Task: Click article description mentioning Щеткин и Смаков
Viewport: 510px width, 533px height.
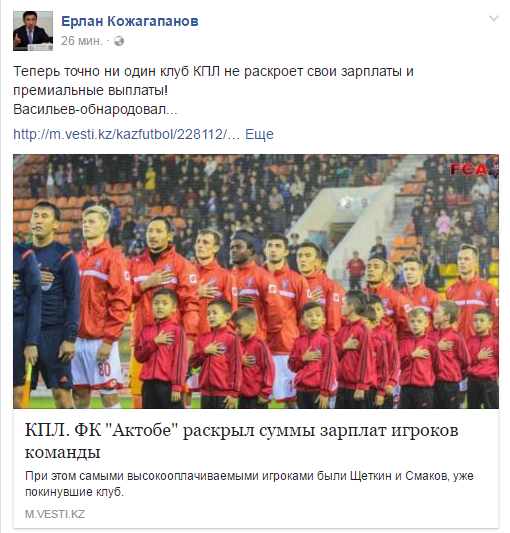Action: point(249,484)
